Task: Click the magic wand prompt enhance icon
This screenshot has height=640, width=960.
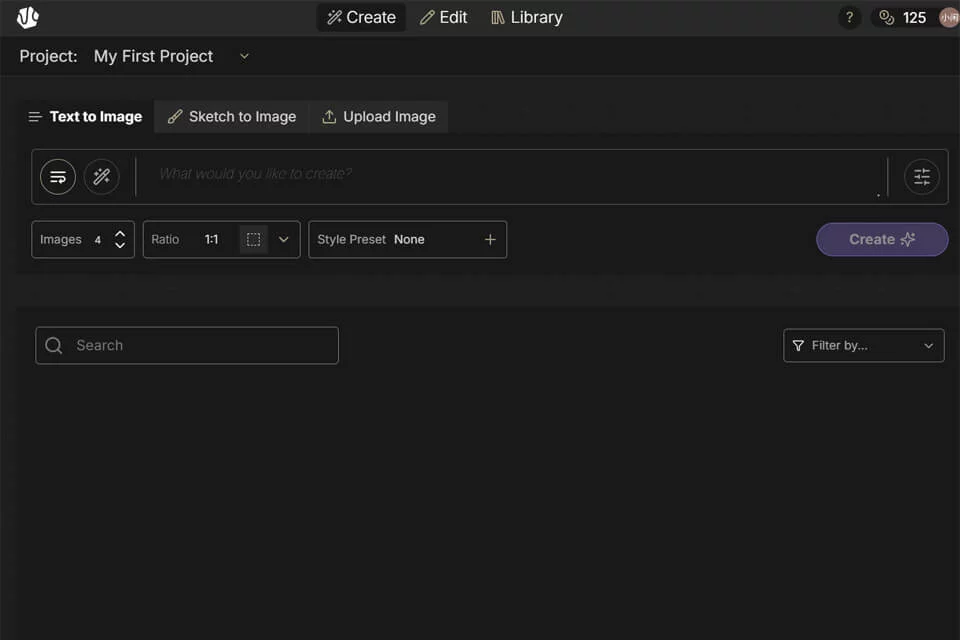Action: (x=102, y=176)
